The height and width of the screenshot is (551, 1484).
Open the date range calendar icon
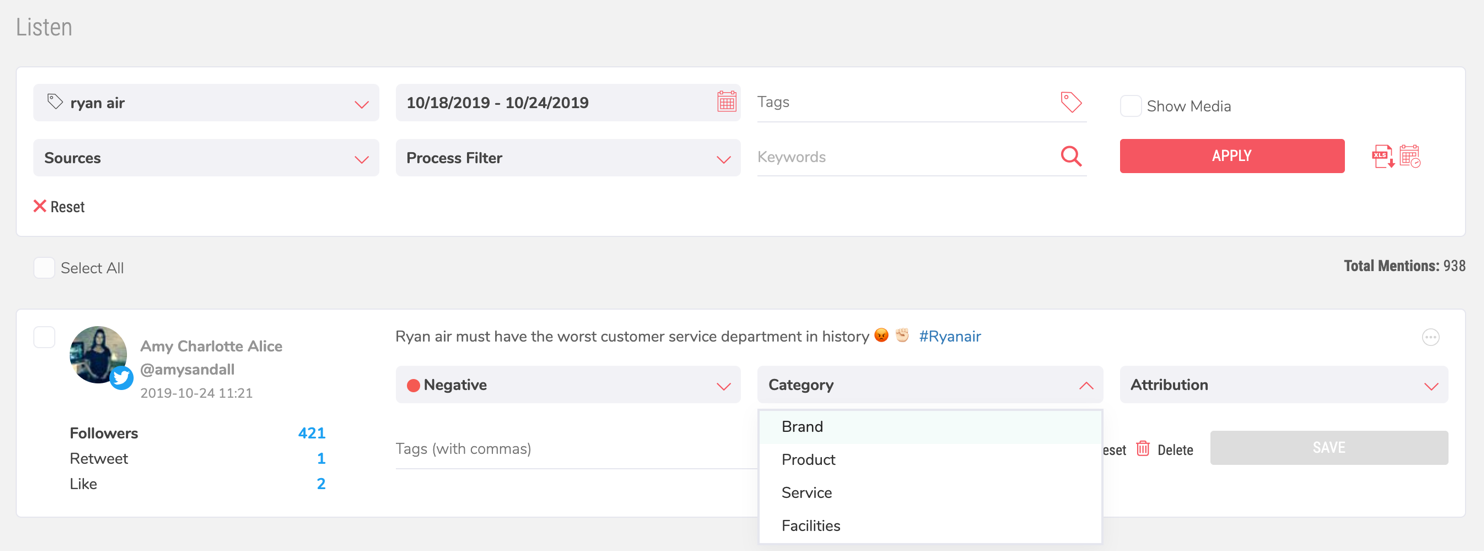(x=727, y=101)
